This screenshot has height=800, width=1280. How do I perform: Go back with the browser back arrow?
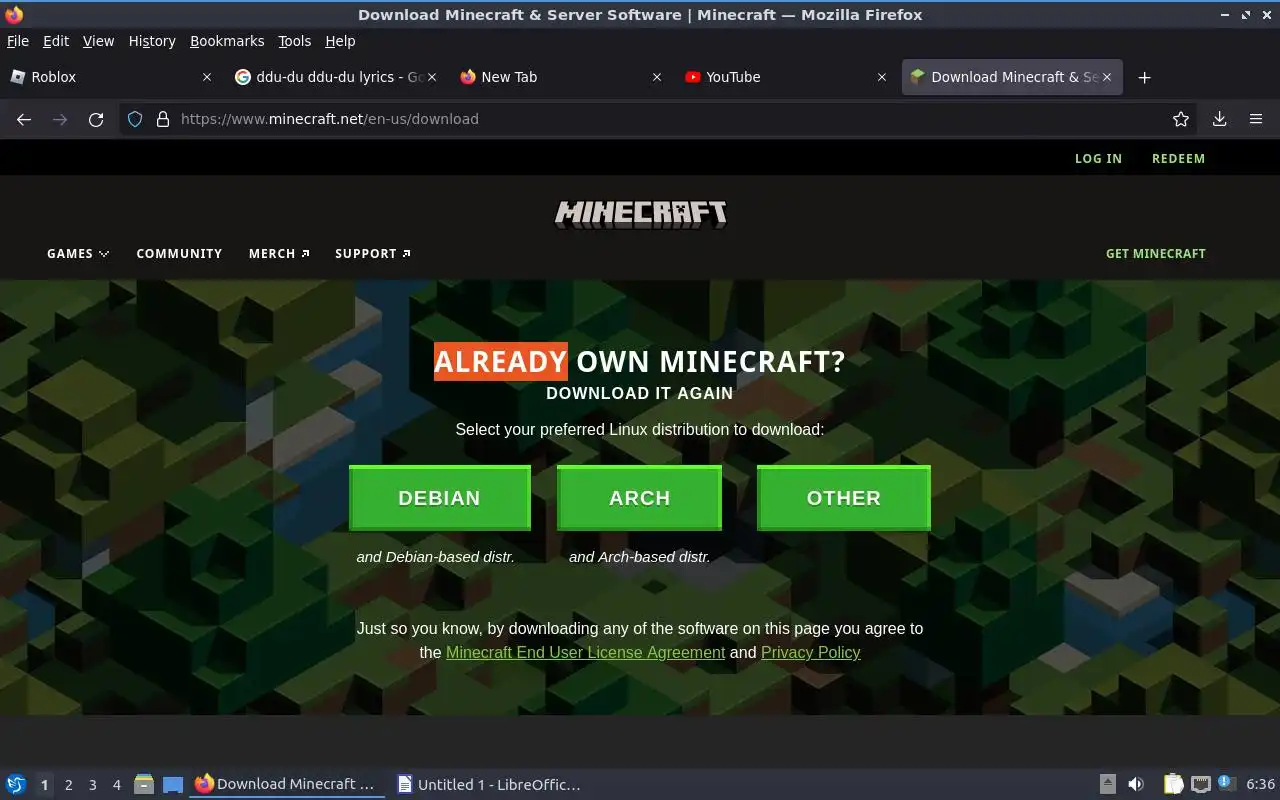click(24, 119)
